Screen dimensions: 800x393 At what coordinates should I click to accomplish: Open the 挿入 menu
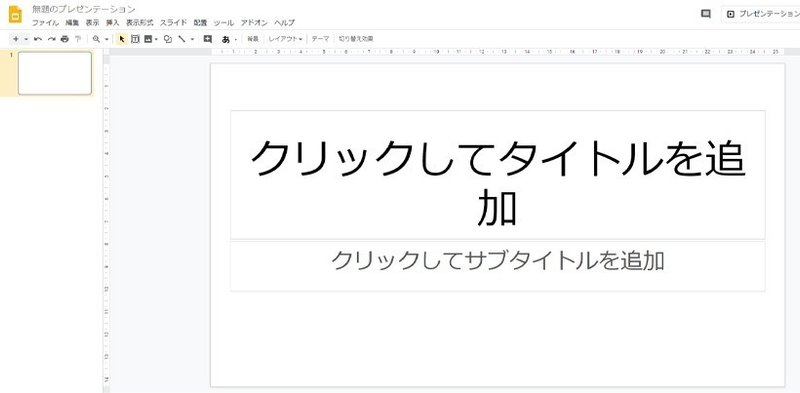pos(112,23)
